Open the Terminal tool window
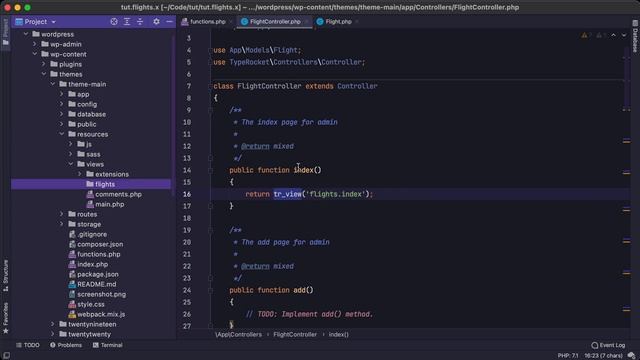Image resolution: width=640 pixels, height=360 pixels. click(107, 345)
